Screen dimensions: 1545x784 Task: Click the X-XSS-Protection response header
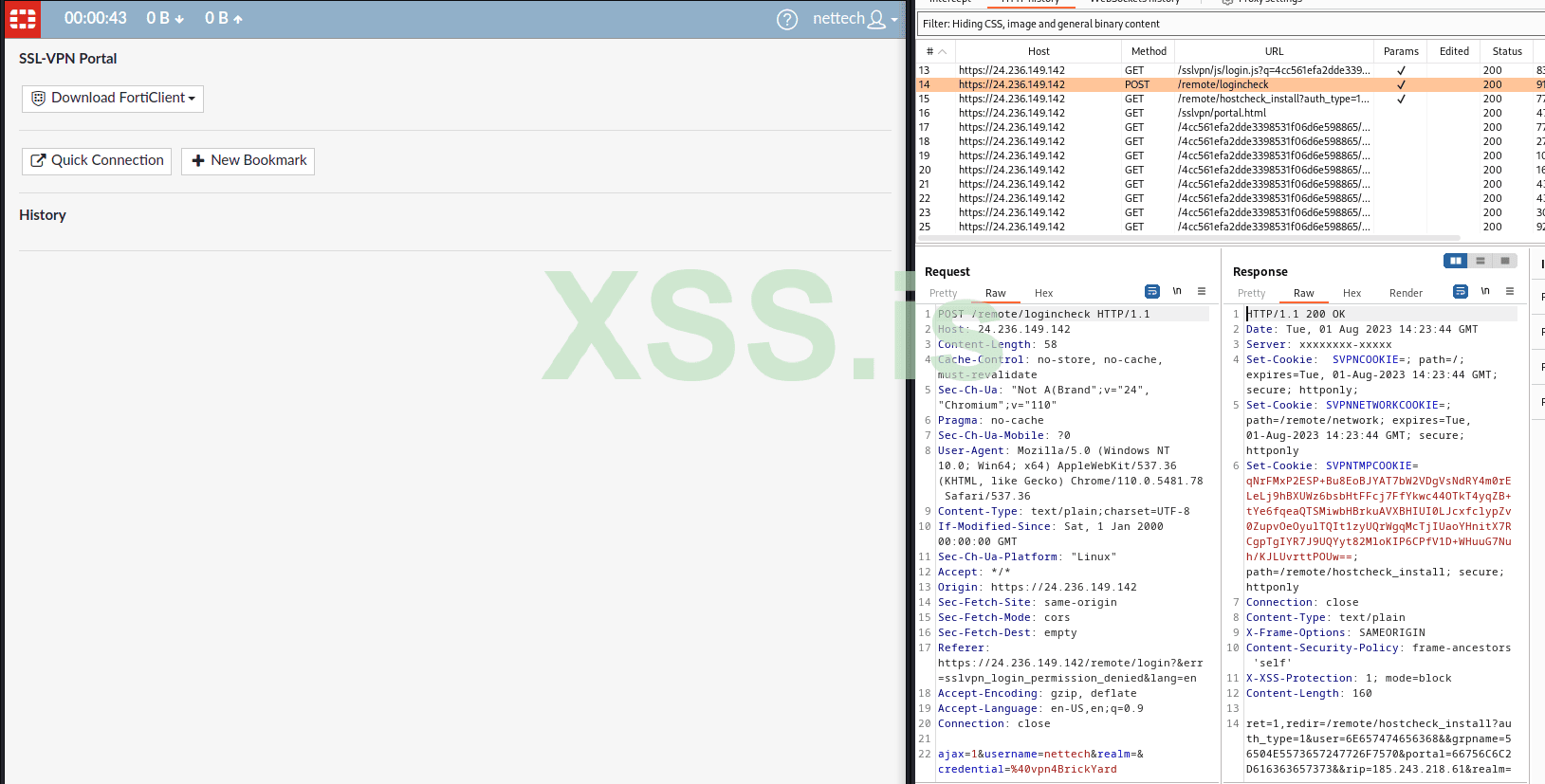1349,678
